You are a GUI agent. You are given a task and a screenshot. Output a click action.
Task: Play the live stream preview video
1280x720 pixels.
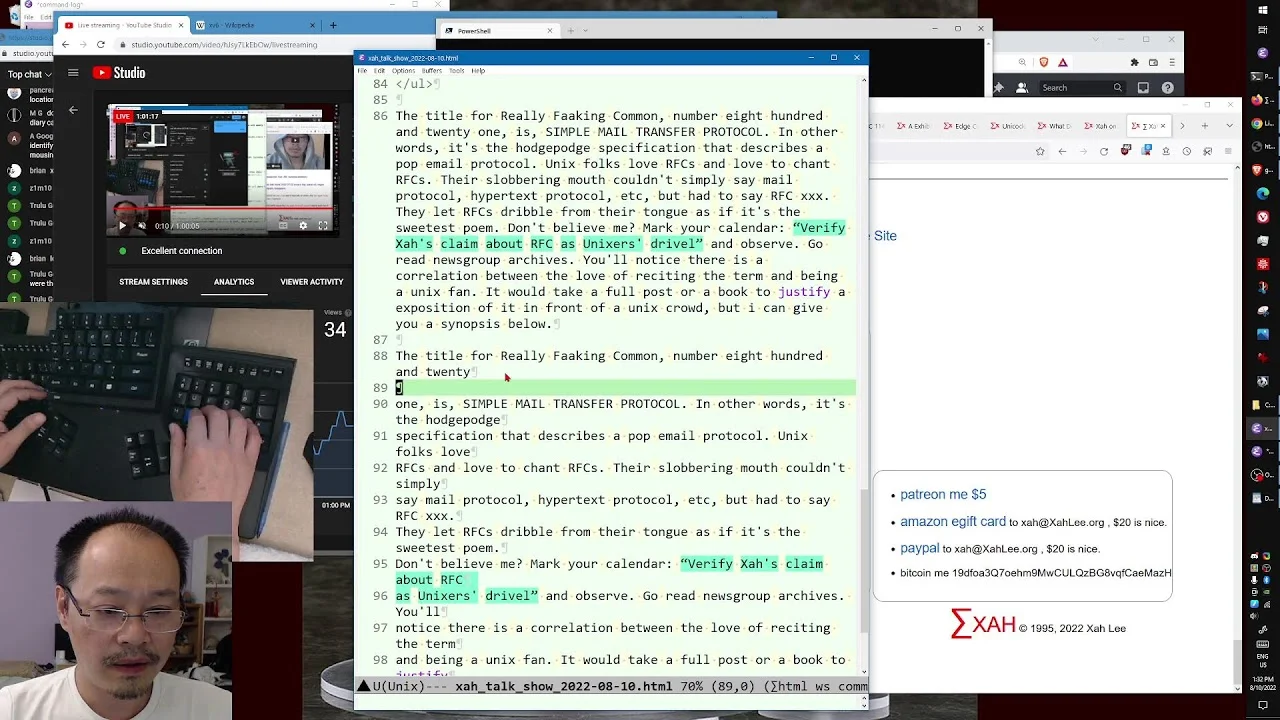(x=122, y=226)
